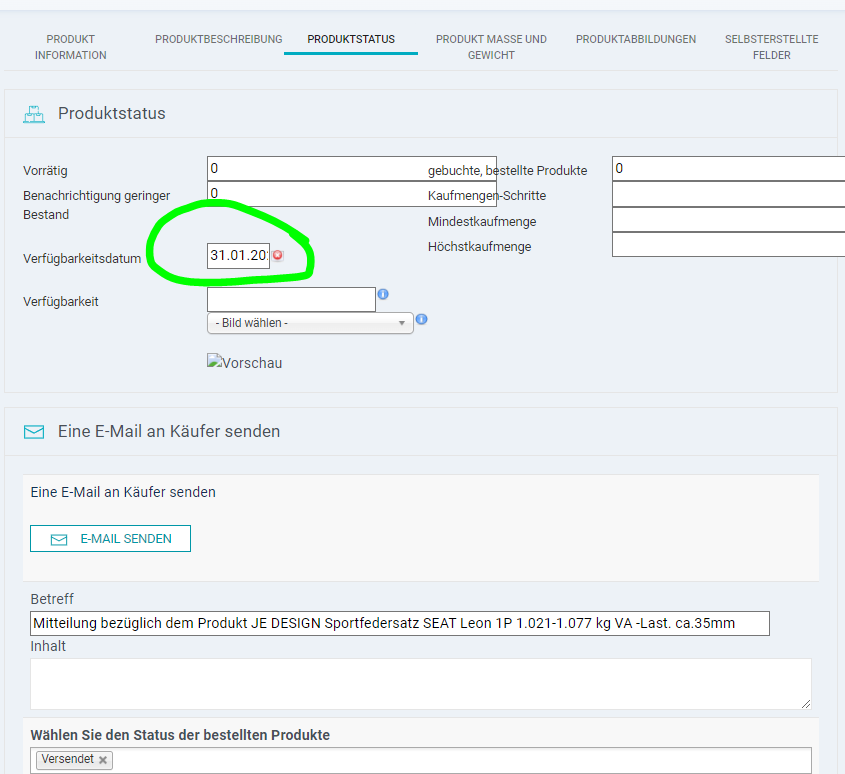Focus the Mindestkaufmenge input field
Viewport: 845px width, 774px height.
pyautogui.click(x=728, y=220)
